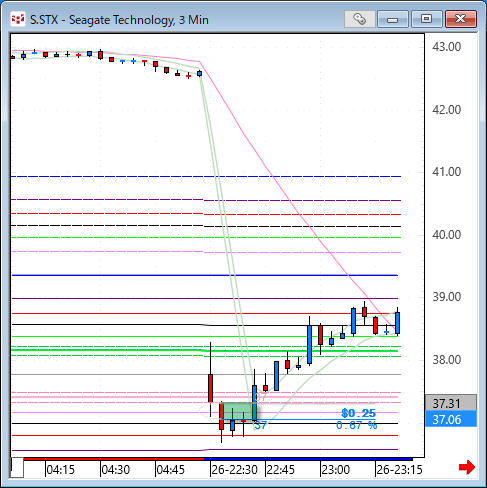Image resolution: width=487 pixels, height=488 pixels.
Task: Click the window title S.STX - Seagate Technology, 3 Min
Action: click(119, 20)
